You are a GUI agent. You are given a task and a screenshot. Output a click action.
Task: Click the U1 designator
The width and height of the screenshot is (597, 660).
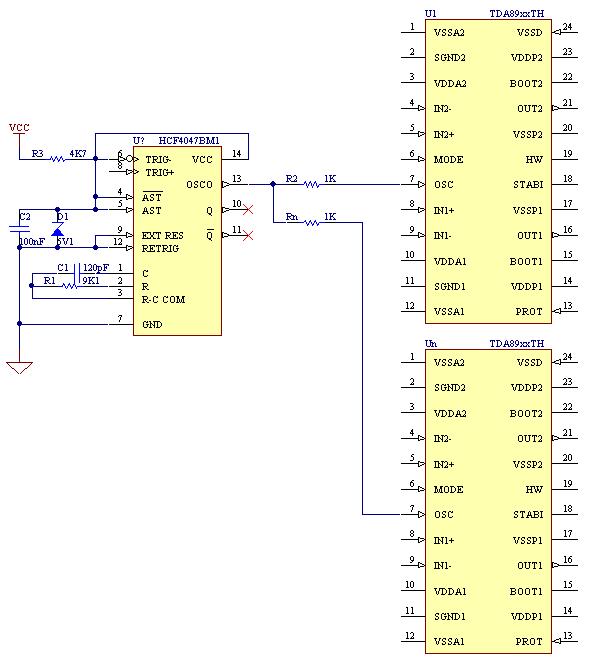coord(431,14)
